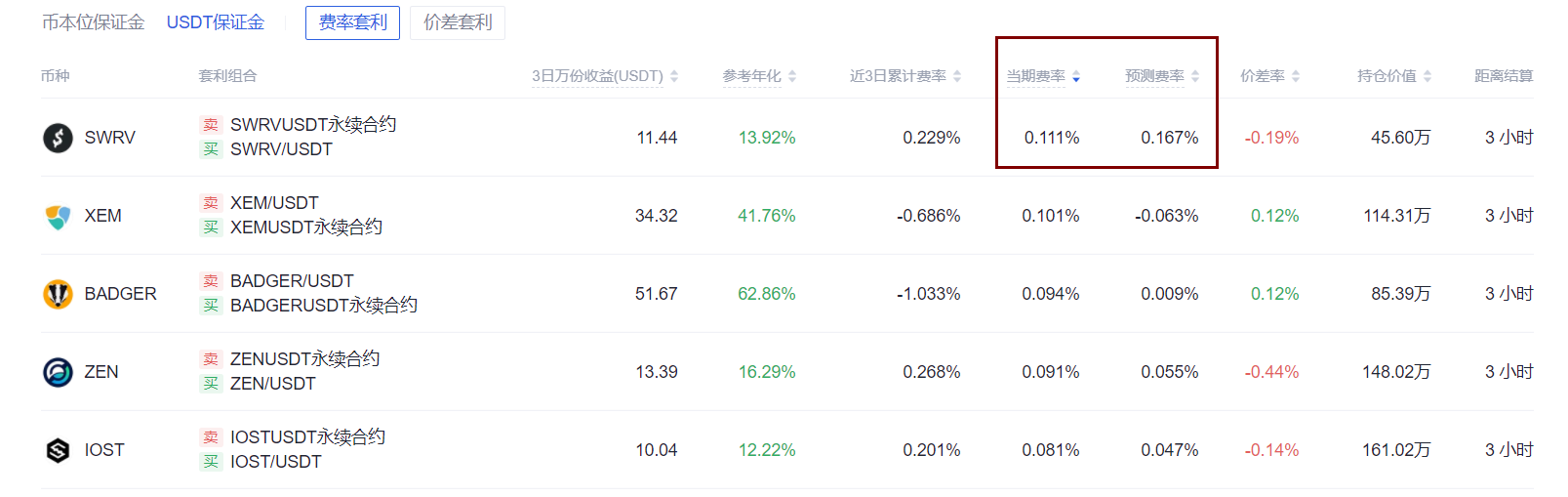
Task: Sort by 3日万份收益(USDT) column
Action: tap(605, 76)
